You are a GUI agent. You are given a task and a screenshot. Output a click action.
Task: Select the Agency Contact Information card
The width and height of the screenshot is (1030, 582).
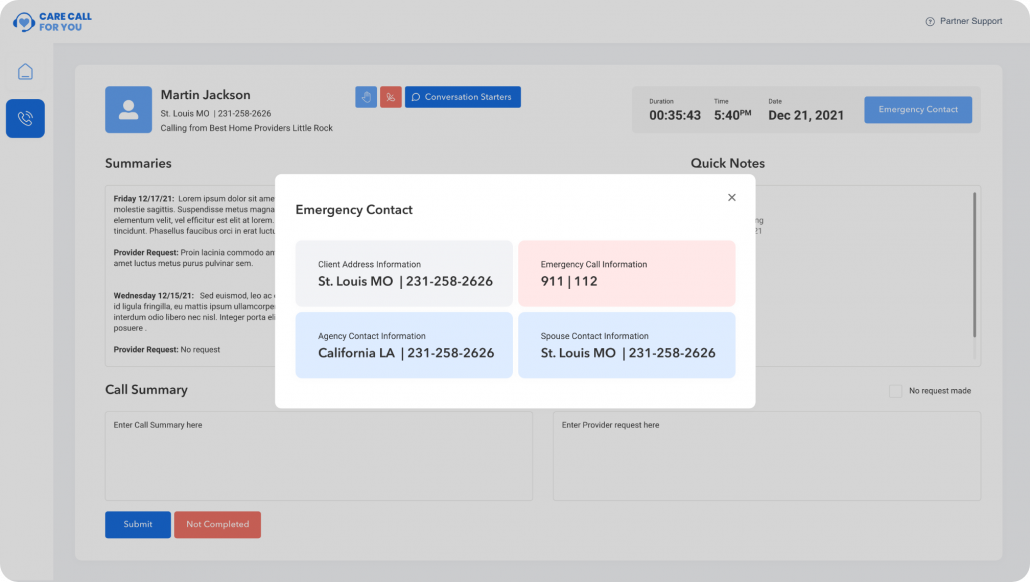point(404,345)
